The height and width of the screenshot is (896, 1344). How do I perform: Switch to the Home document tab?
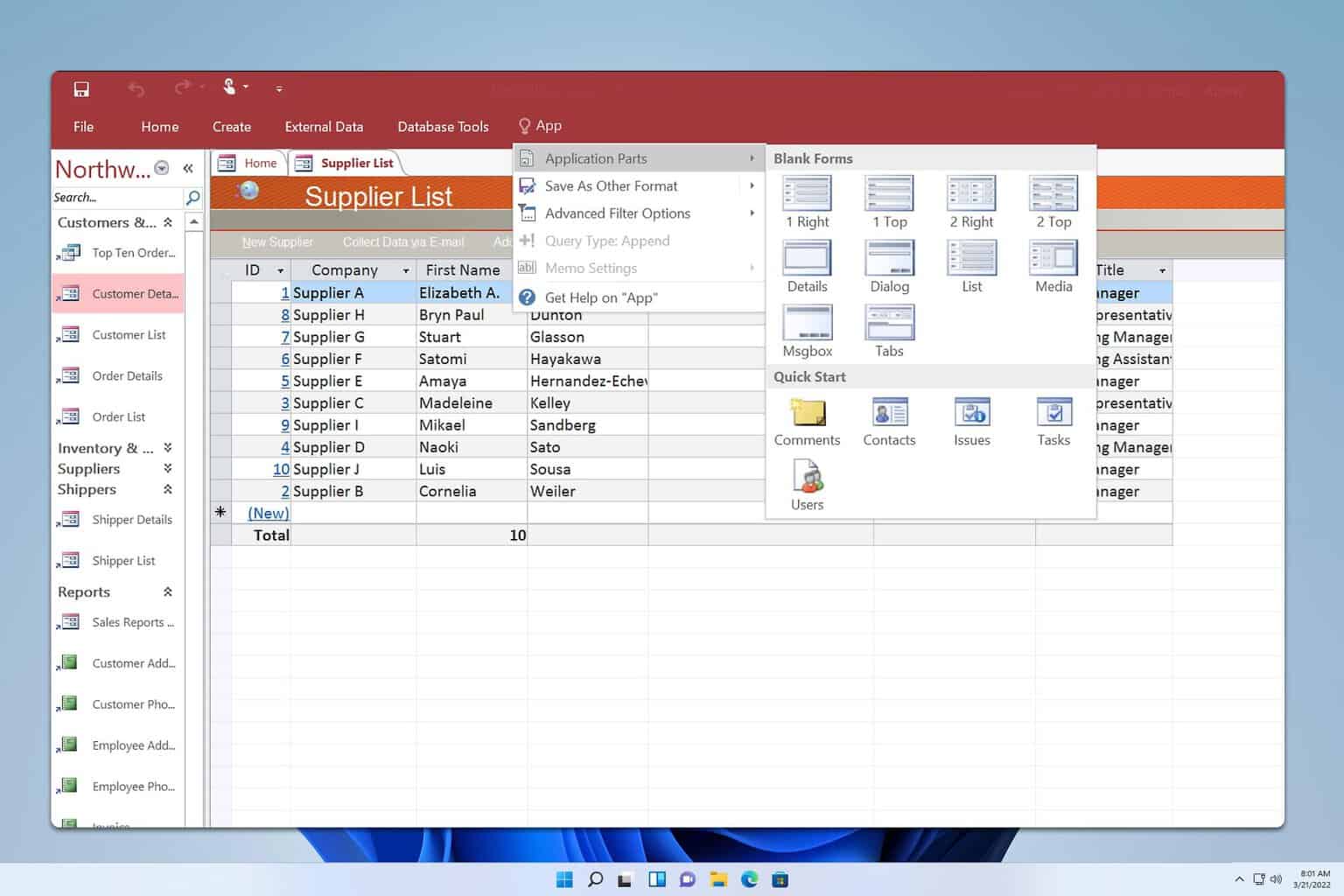pos(260,164)
